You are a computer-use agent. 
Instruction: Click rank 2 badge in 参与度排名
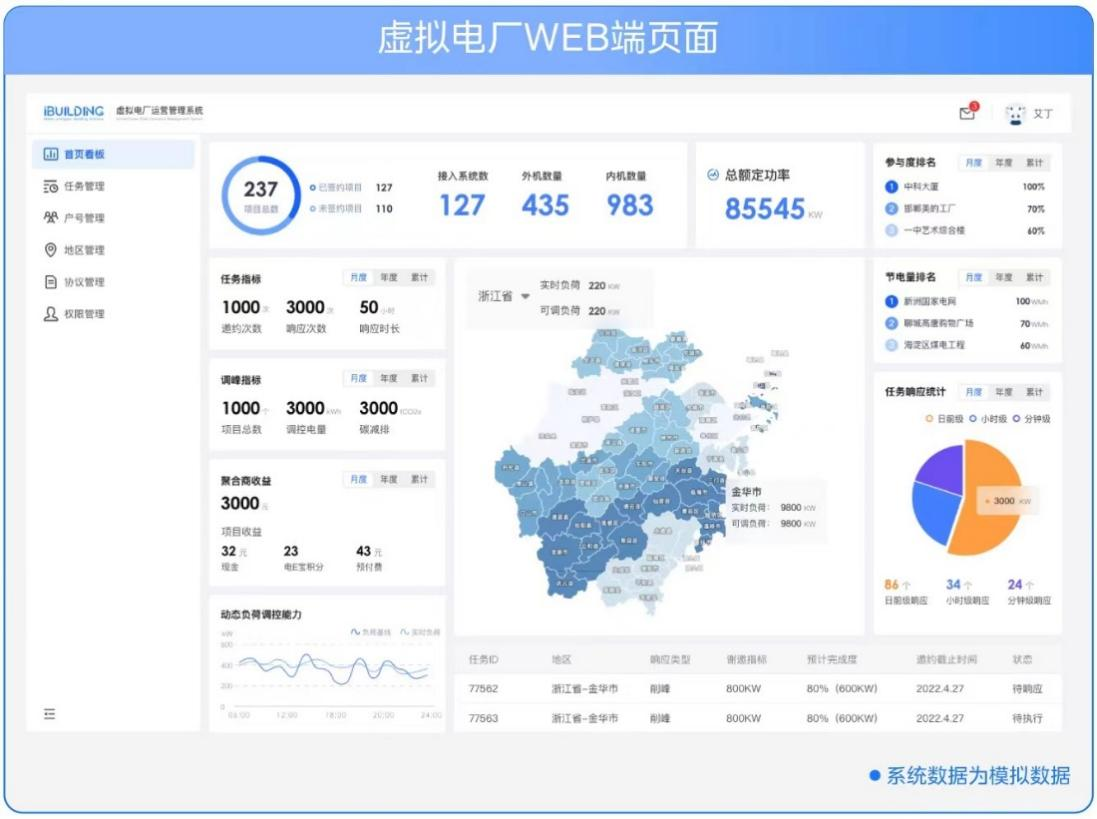[x=891, y=208]
